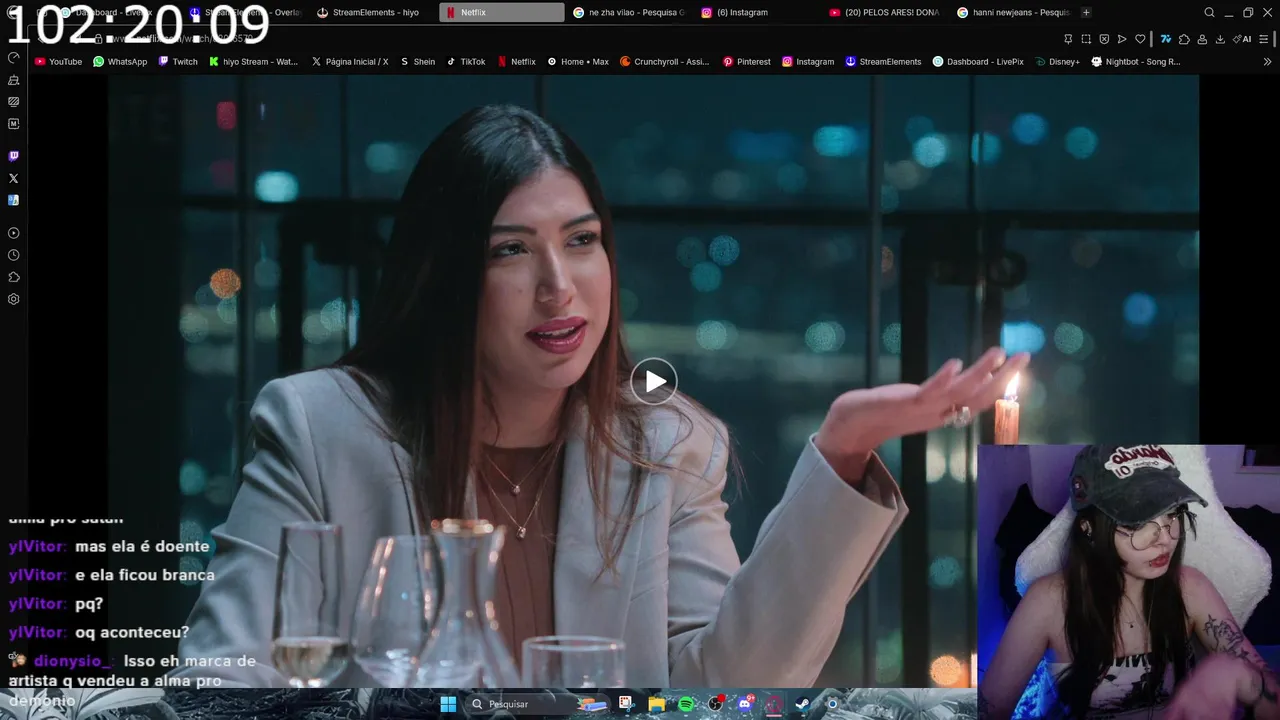The image size is (1280, 720).
Task: Open Netflix bookmark in bookmarks bar
Action: tap(516, 61)
